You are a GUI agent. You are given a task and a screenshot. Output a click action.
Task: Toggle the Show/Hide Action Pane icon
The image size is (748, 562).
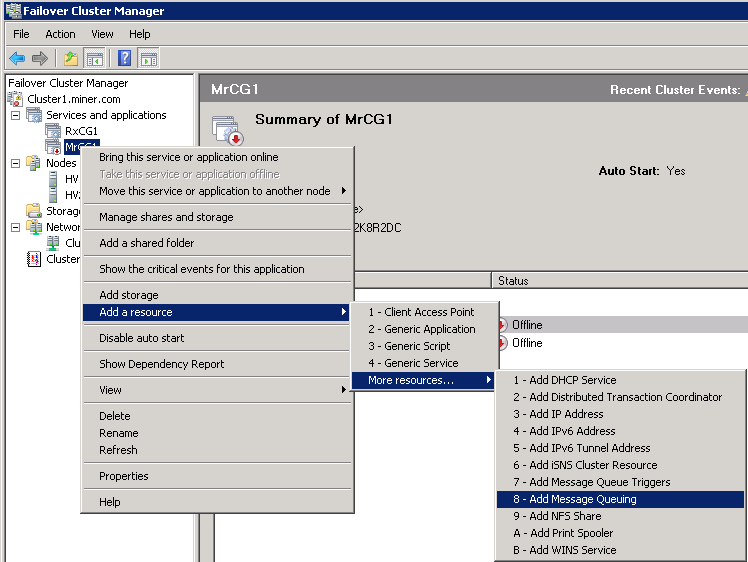pyautogui.click(x=148, y=58)
